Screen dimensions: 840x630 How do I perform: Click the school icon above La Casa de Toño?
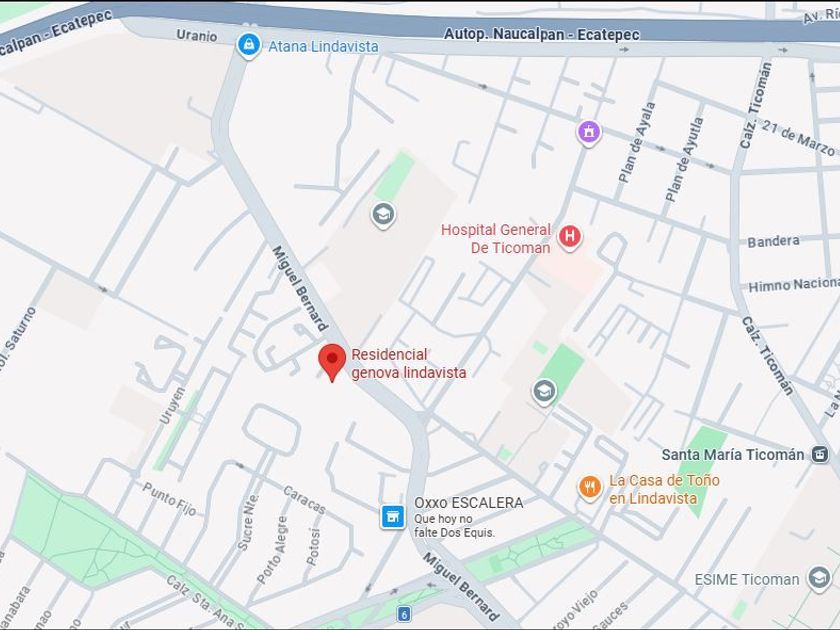pos(544,391)
